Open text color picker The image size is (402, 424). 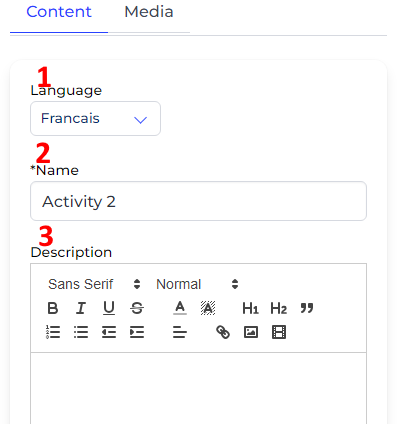[x=180, y=308]
